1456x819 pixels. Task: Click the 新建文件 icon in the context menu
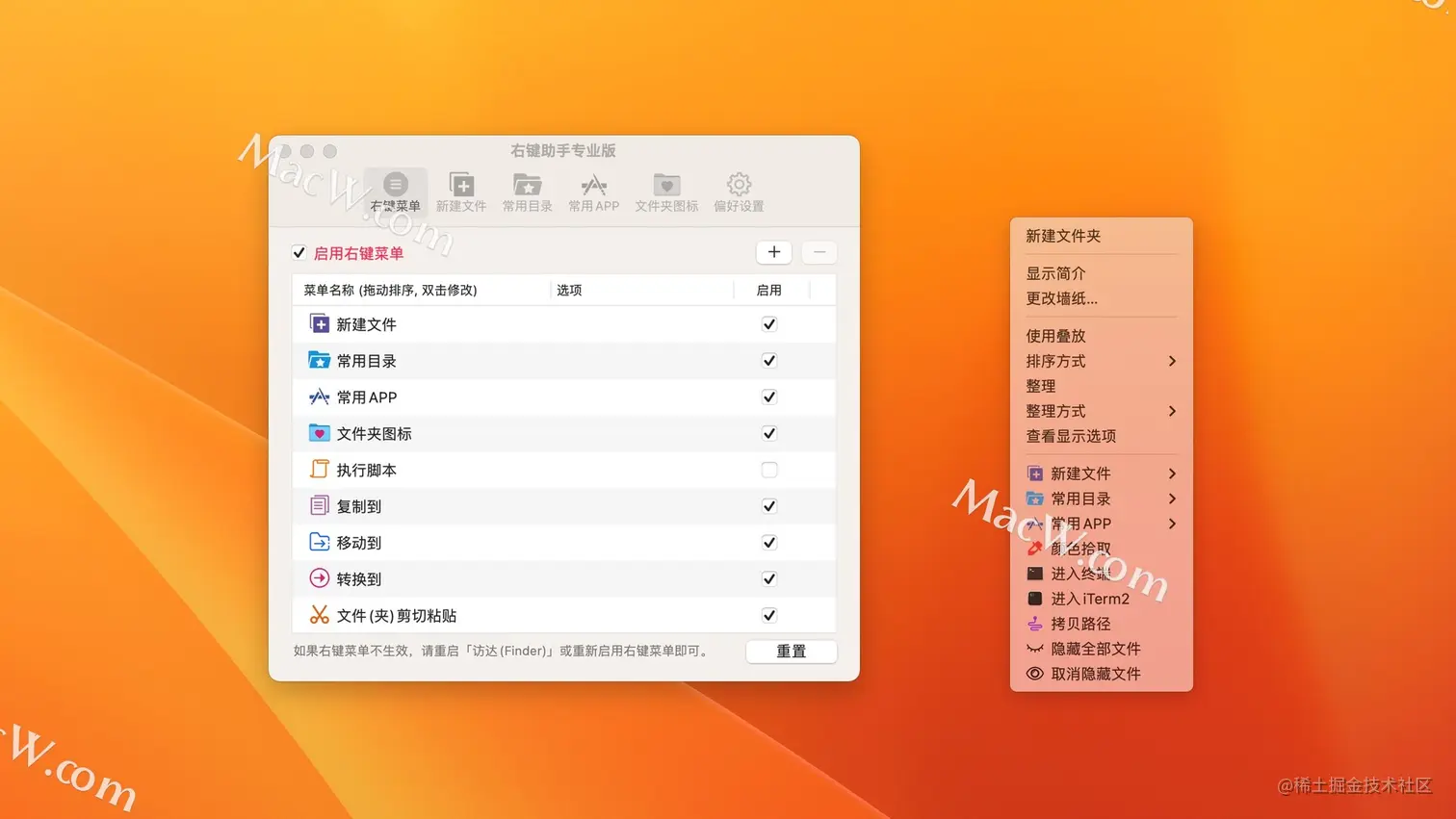coord(1034,473)
